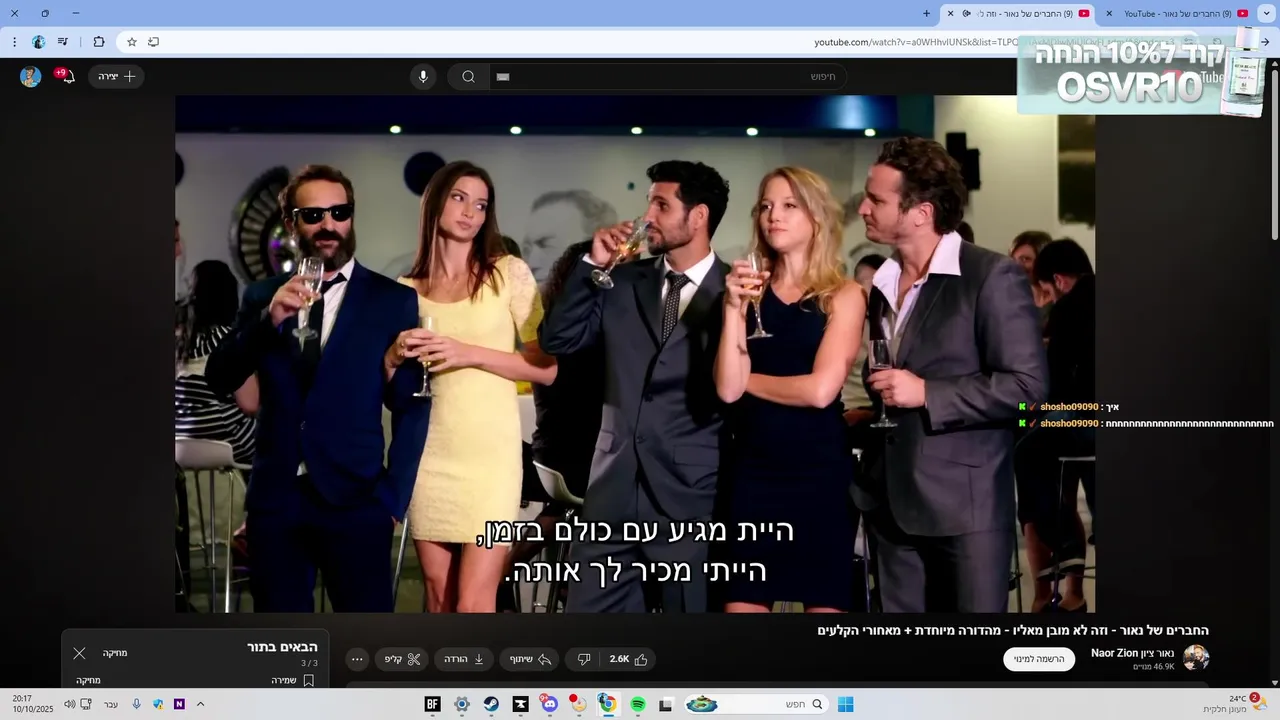Switch to the playing החברים של נאור tab
Screen dimensions: 1280x720
pos(1018,13)
